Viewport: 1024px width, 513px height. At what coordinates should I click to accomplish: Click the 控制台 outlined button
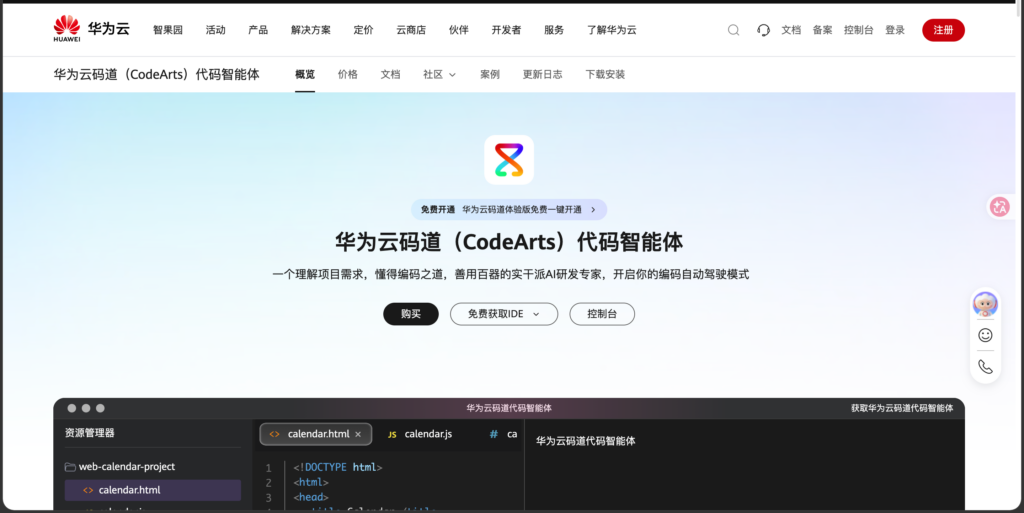coord(602,314)
